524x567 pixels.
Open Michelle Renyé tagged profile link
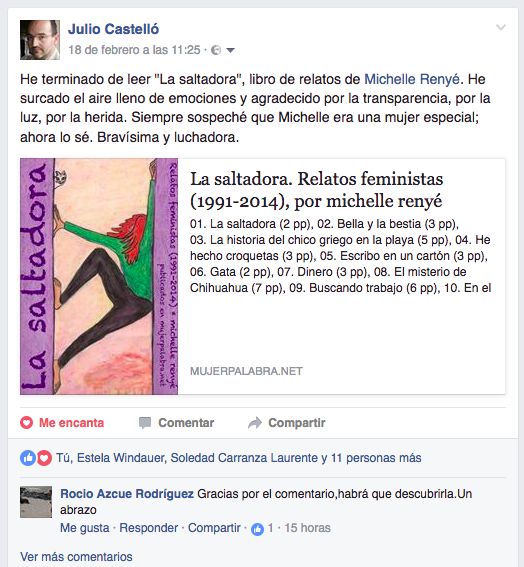pos(412,79)
